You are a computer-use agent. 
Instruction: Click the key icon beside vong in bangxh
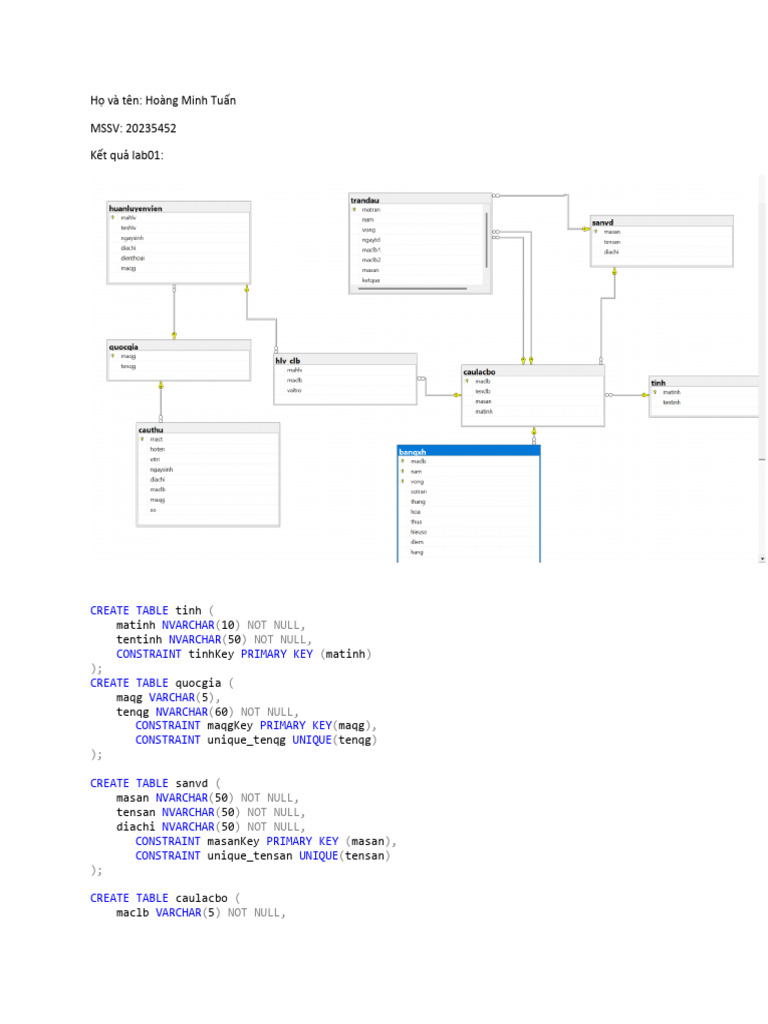point(403,481)
